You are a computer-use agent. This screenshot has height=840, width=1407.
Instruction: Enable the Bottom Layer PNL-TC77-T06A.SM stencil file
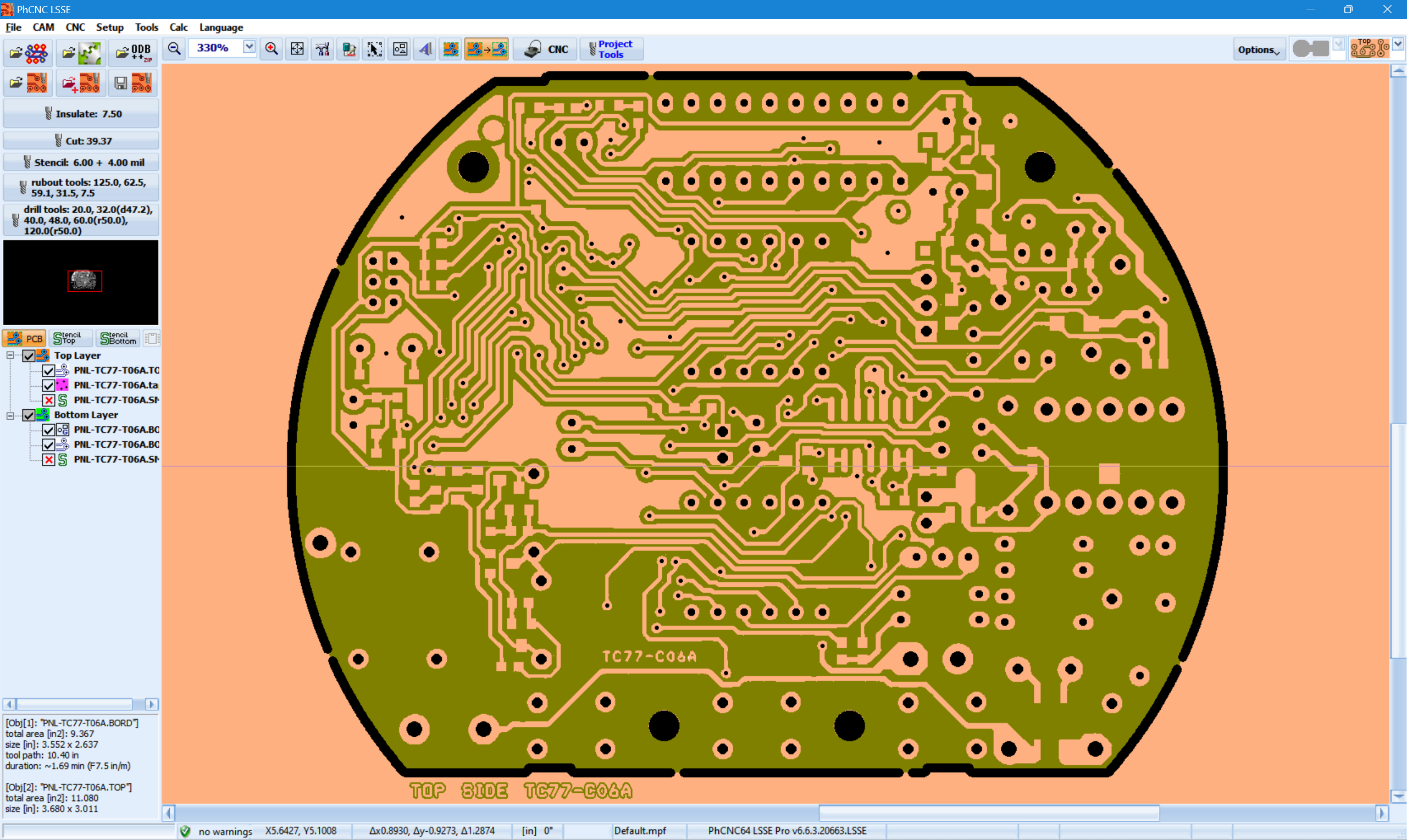pos(48,460)
